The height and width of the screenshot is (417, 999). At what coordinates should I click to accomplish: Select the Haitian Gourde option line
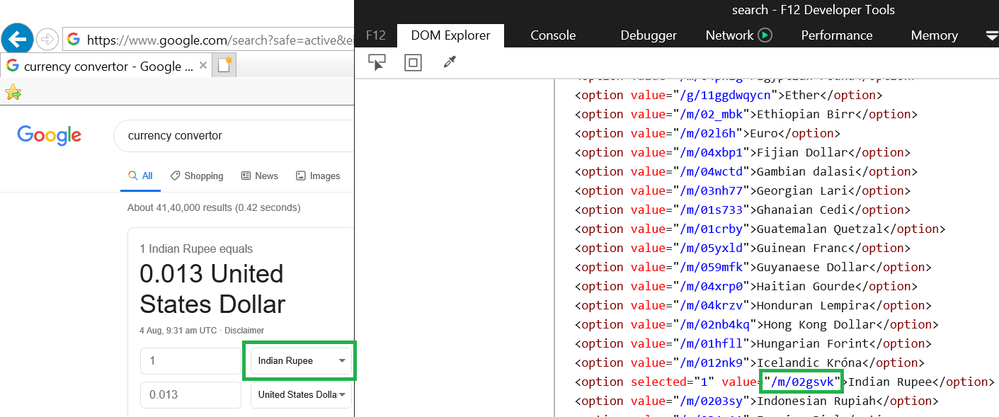pyautogui.click(x=745, y=286)
